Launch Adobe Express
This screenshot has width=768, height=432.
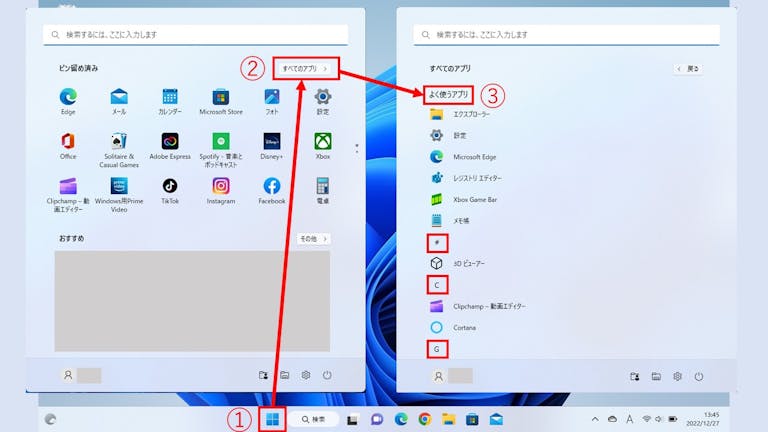(170, 146)
